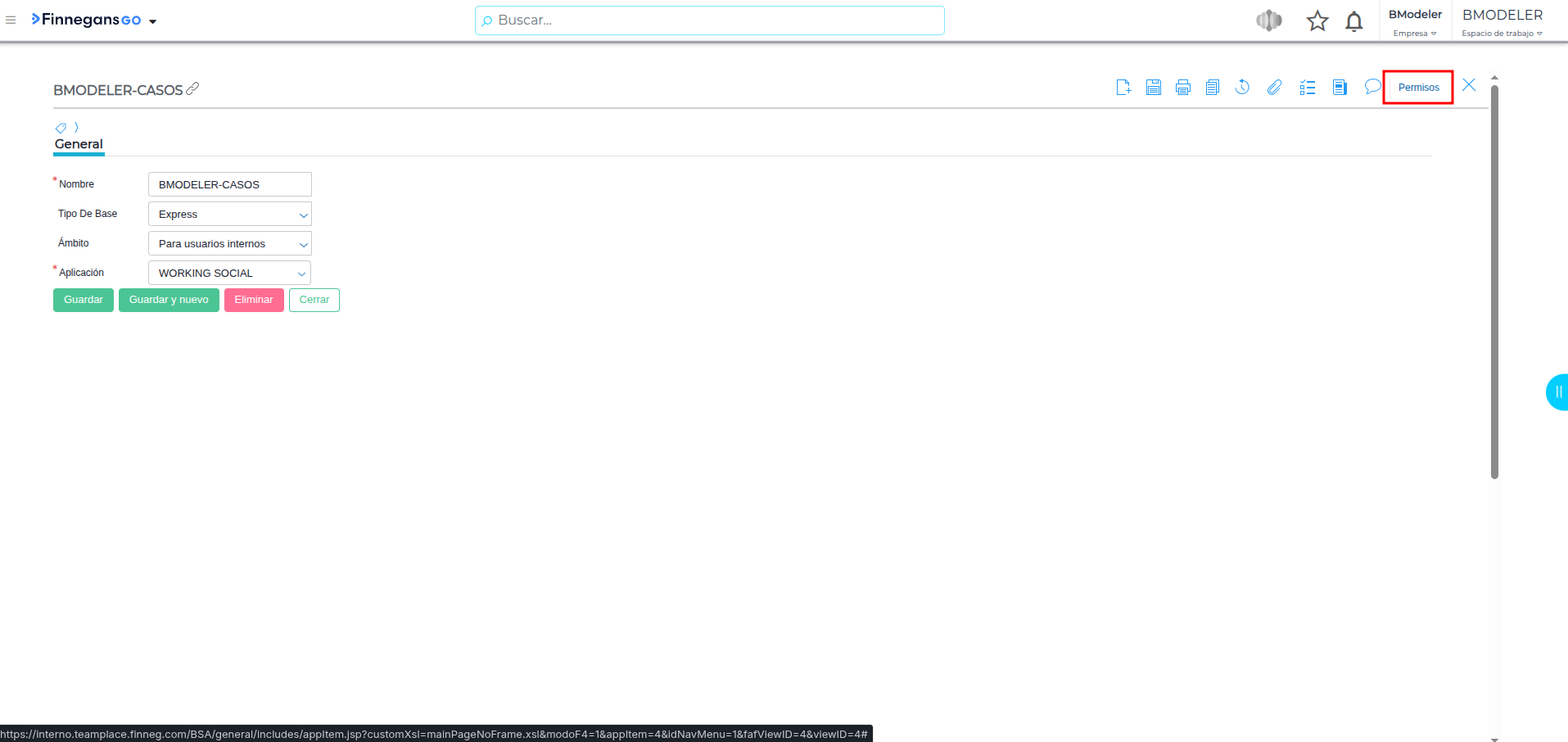Open notifications bell
Screen dimensions: 1568x742
coord(1354,21)
